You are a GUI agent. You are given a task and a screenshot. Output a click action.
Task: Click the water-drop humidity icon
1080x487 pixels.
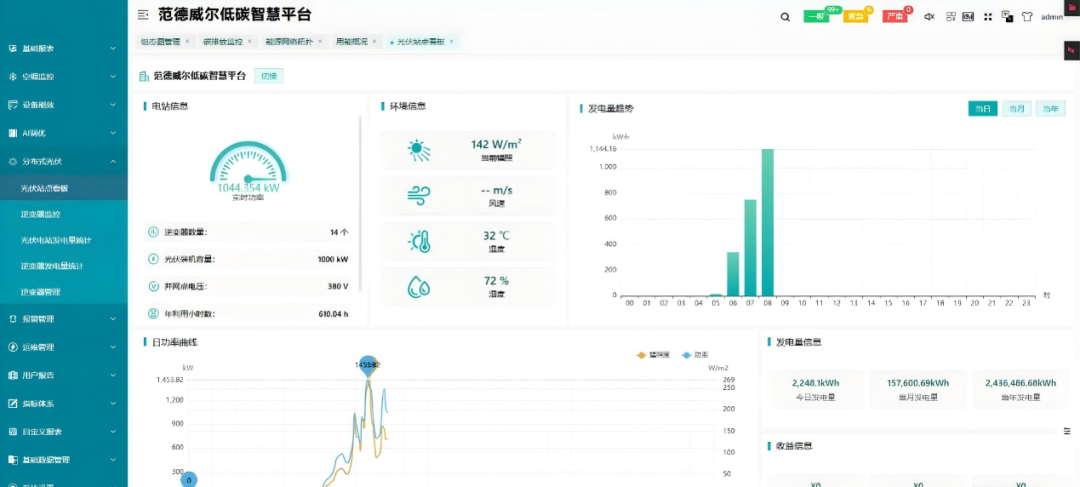pyautogui.click(x=419, y=287)
